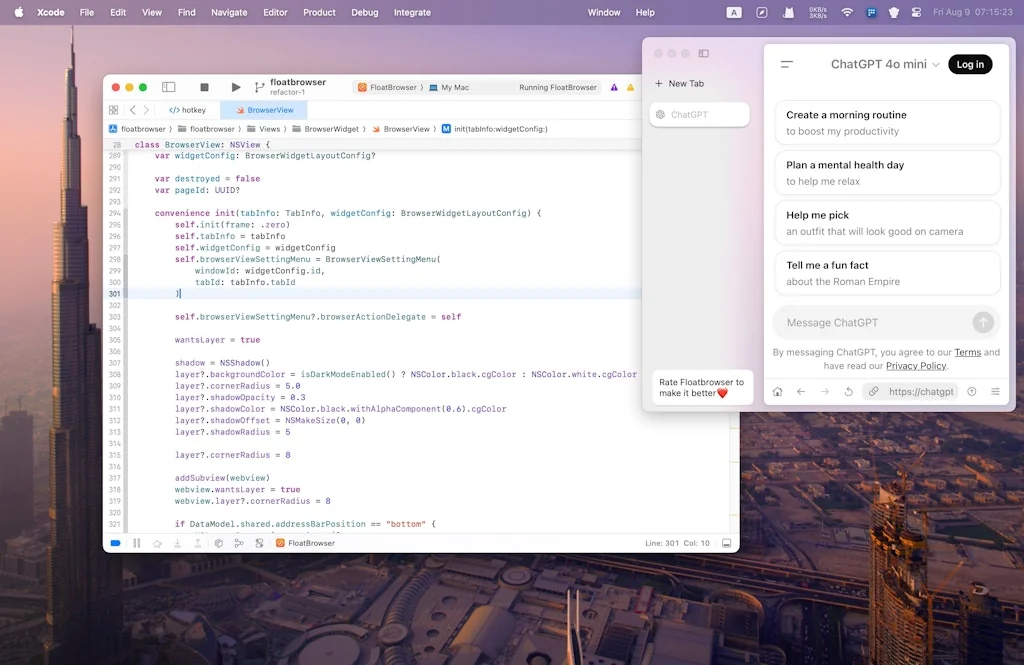Screen dimensions: 1024x665
Task: Click the Stop button in Xcode toolbar
Action: (x=204, y=87)
